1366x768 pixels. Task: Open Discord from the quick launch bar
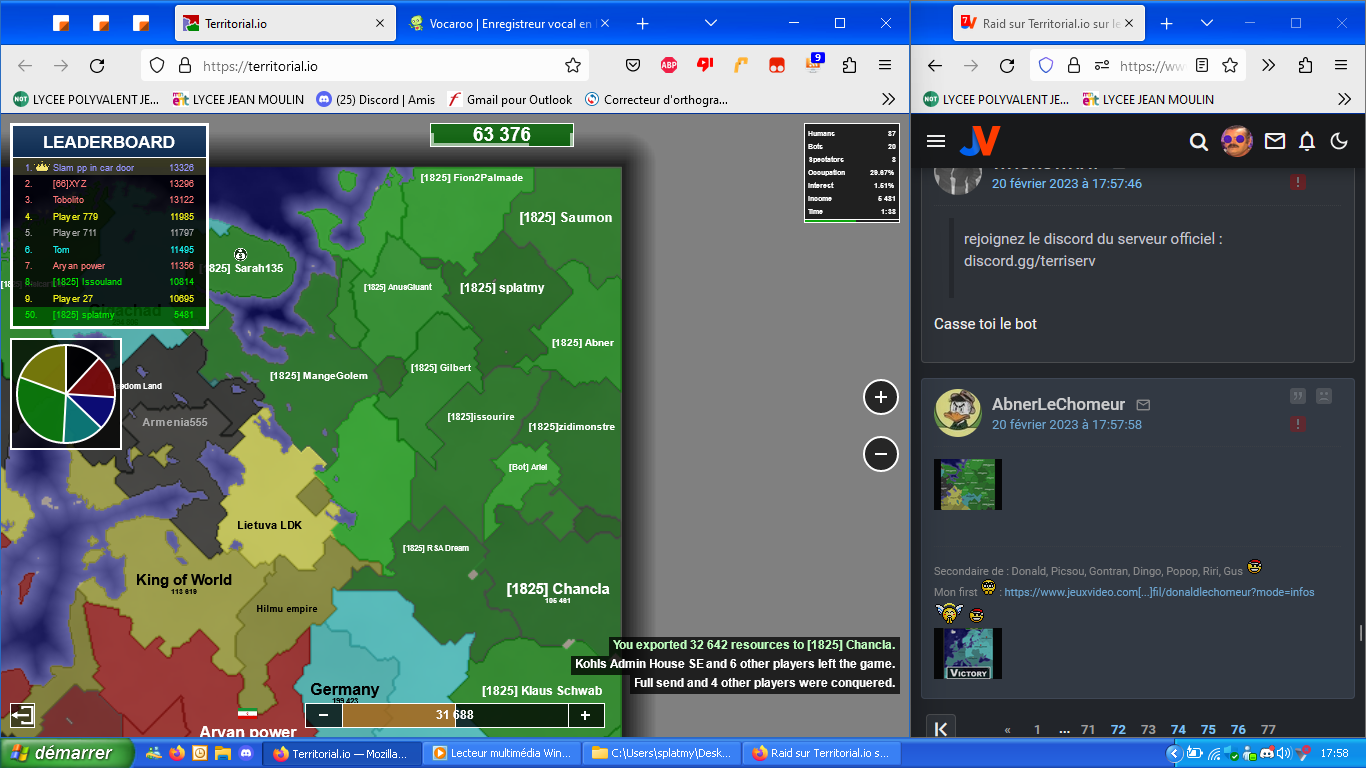point(246,753)
